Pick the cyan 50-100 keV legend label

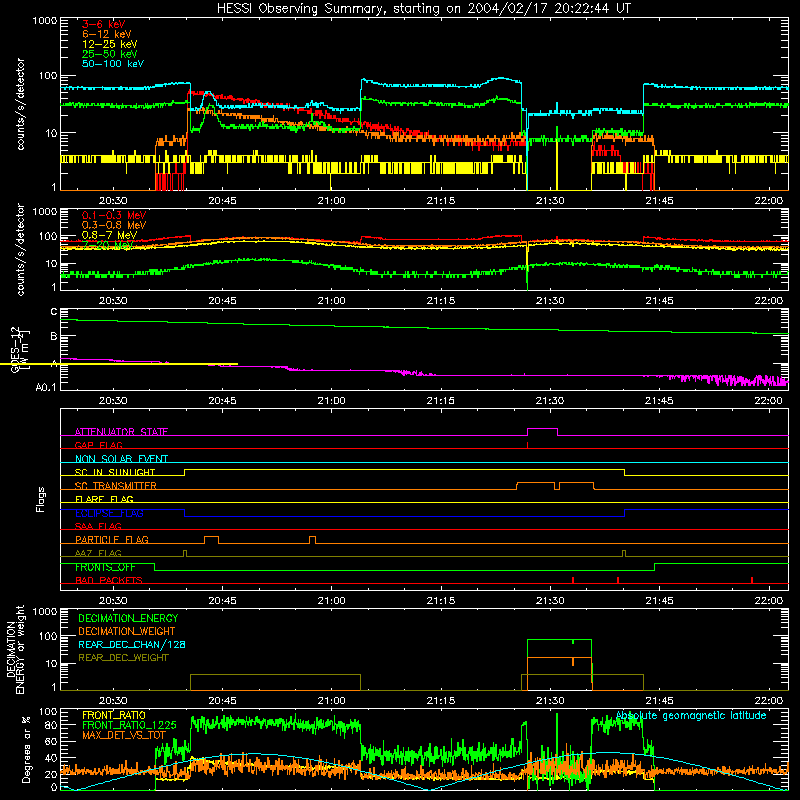[113, 64]
